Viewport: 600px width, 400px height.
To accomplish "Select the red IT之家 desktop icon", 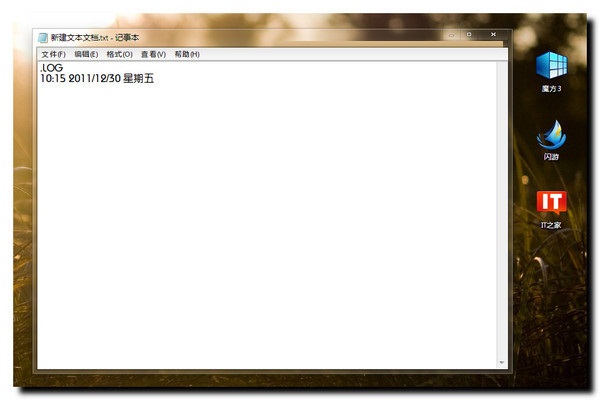I will (551, 202).
